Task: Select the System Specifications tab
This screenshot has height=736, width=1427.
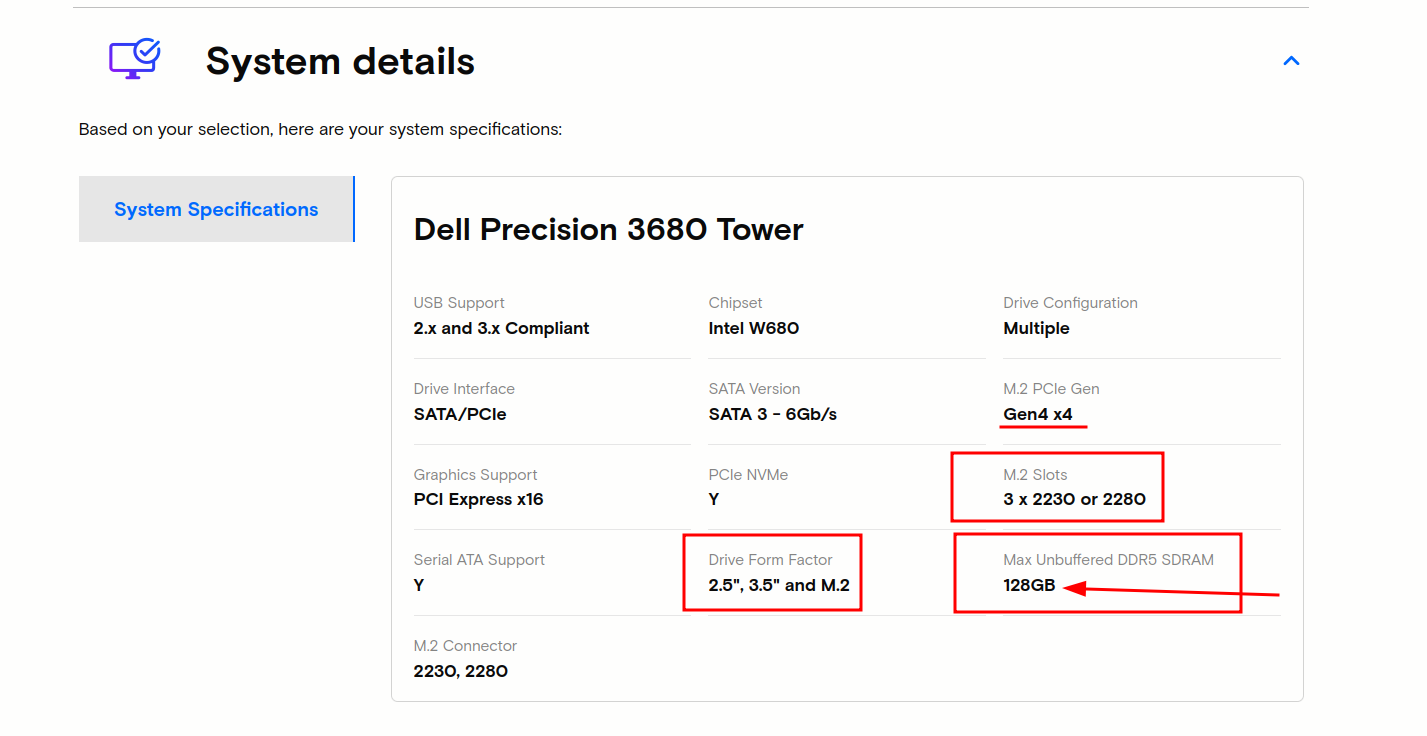Action: [216, 209]
